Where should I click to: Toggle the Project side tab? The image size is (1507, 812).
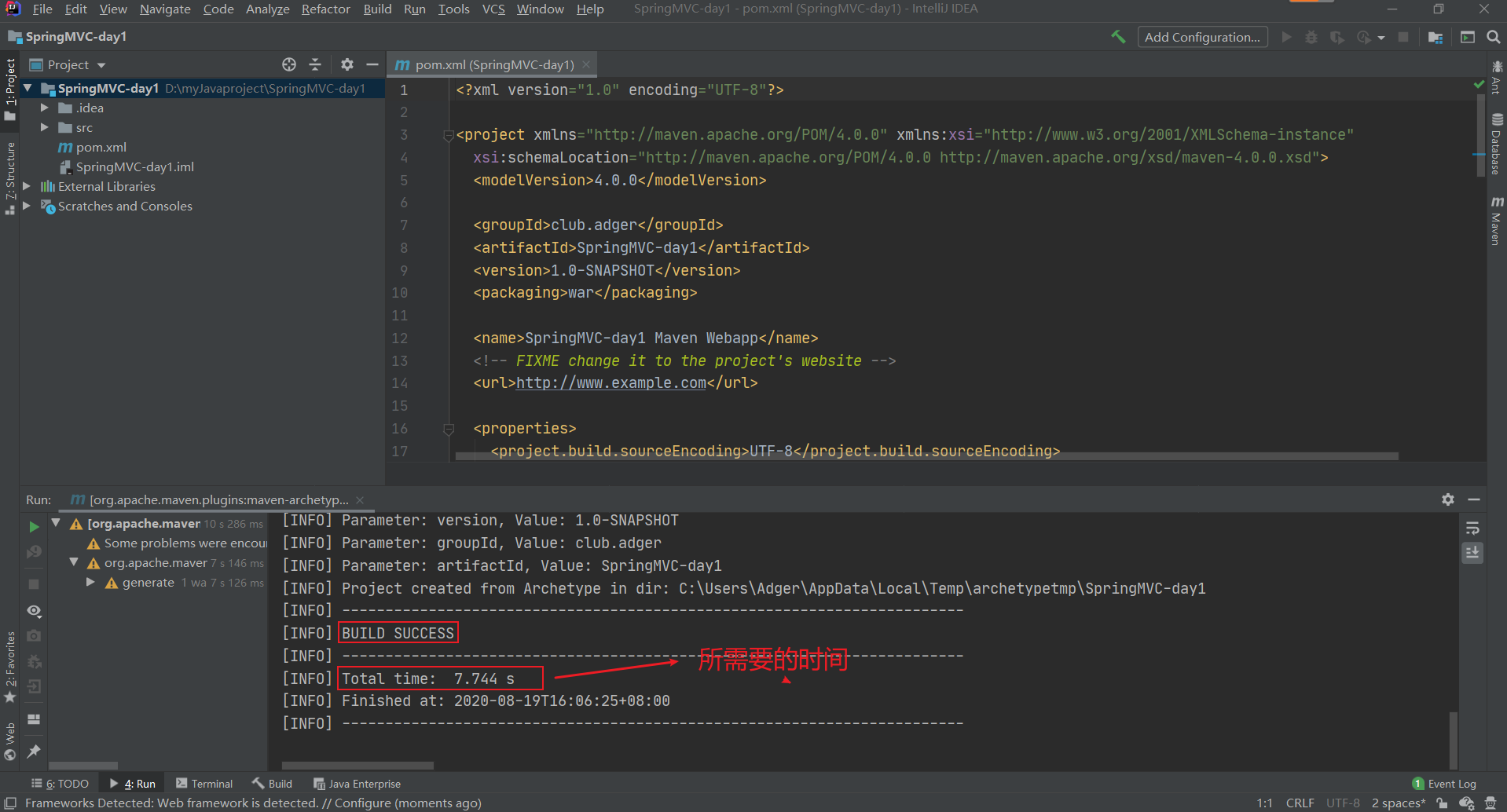[10, 89]
